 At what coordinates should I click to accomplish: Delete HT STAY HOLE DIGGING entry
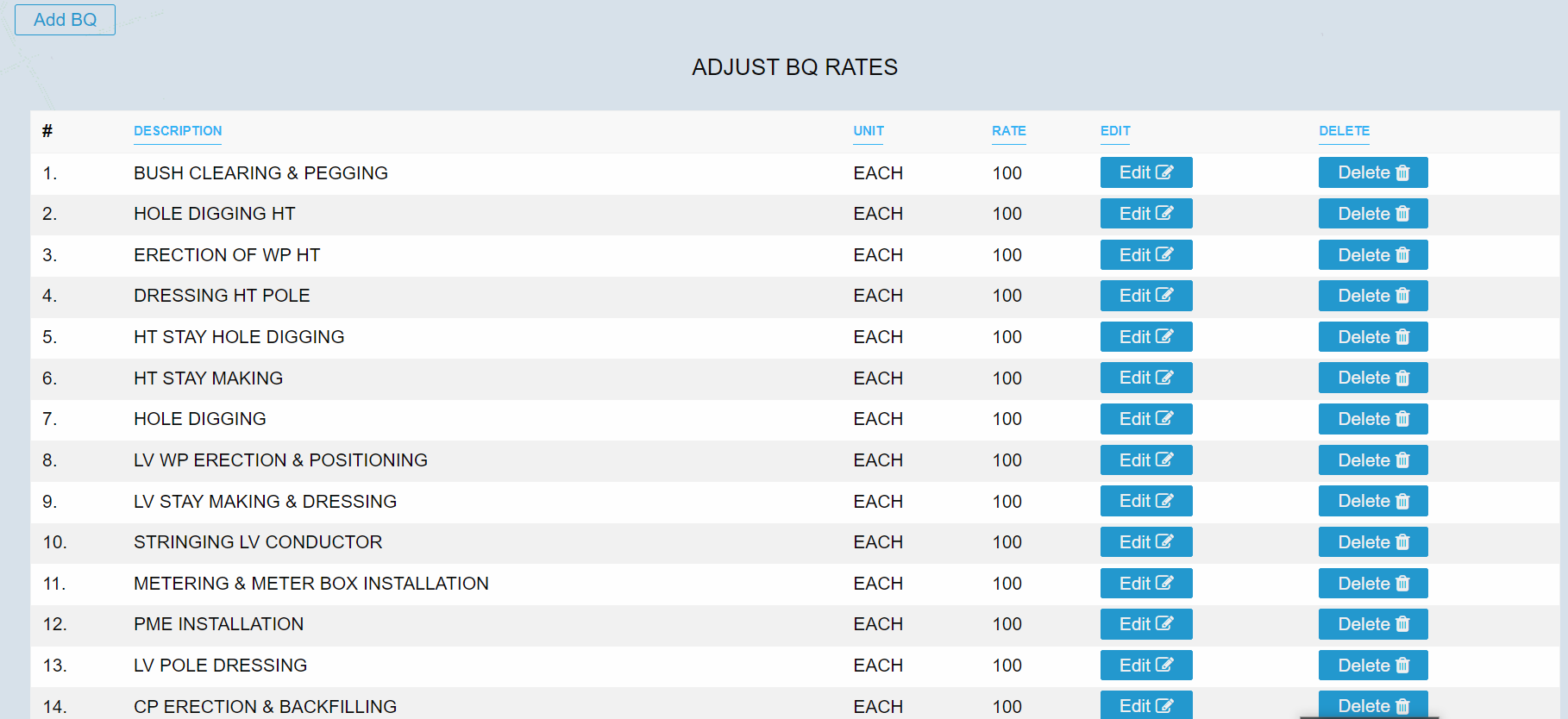click(1373, 337)
